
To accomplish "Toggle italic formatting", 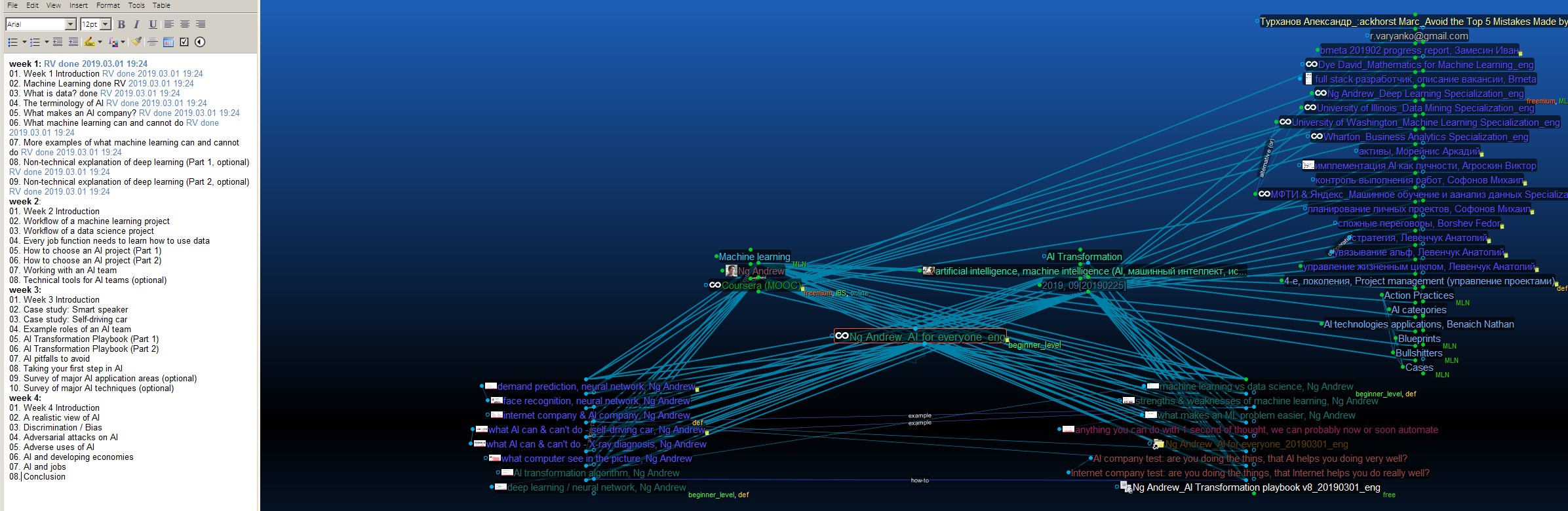I will pyautogui.click(x=136, y=24).
